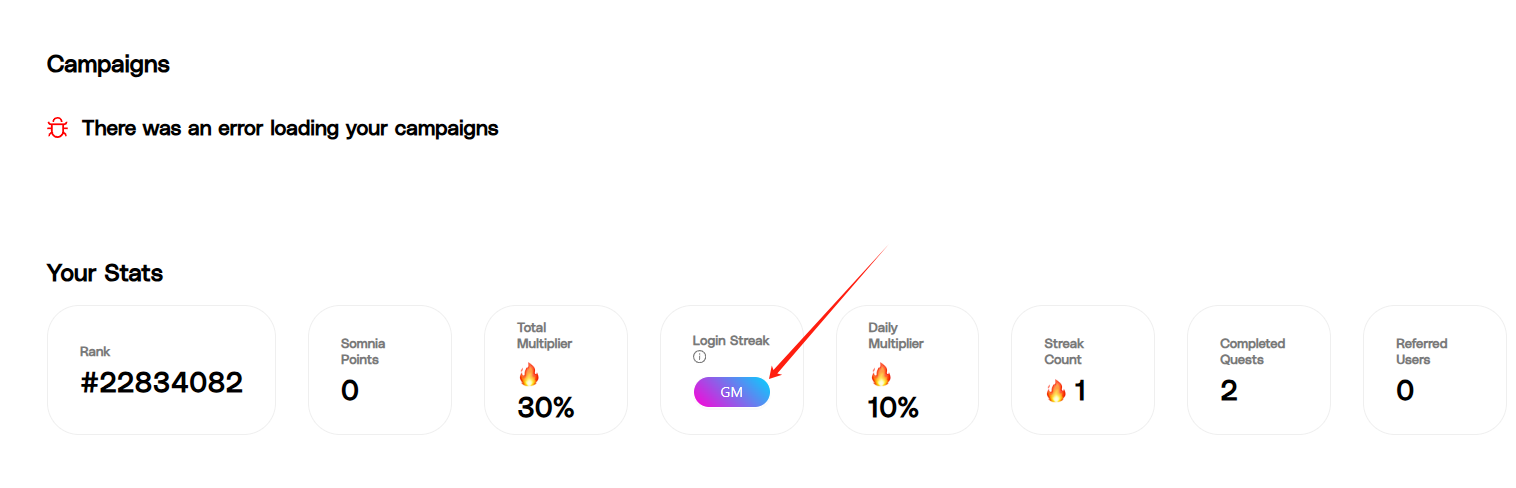Click the red bug error icon

point(58,128)
